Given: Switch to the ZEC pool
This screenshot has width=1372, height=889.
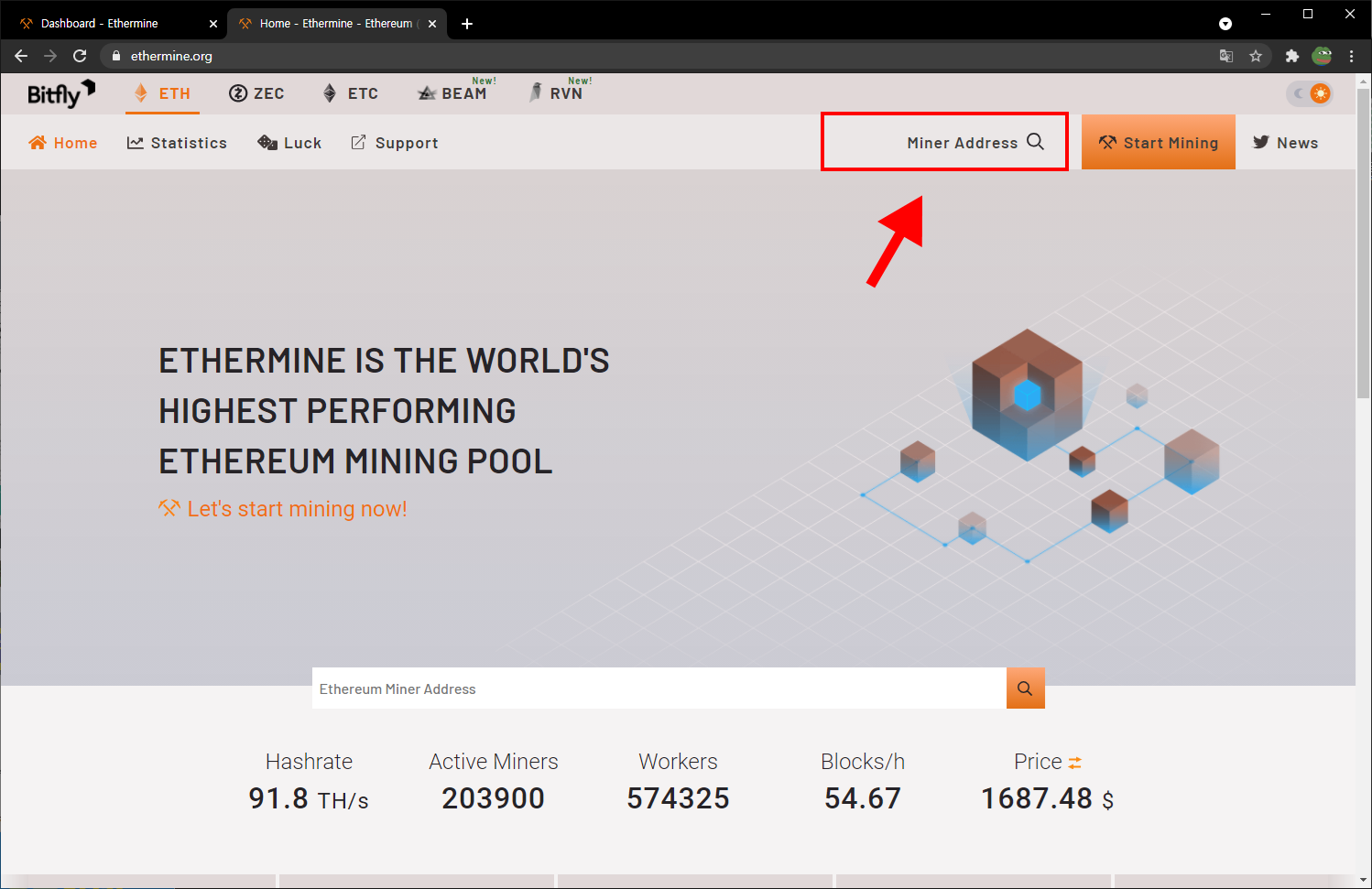Looking at the screenshot, I should [x=256, y=93].
